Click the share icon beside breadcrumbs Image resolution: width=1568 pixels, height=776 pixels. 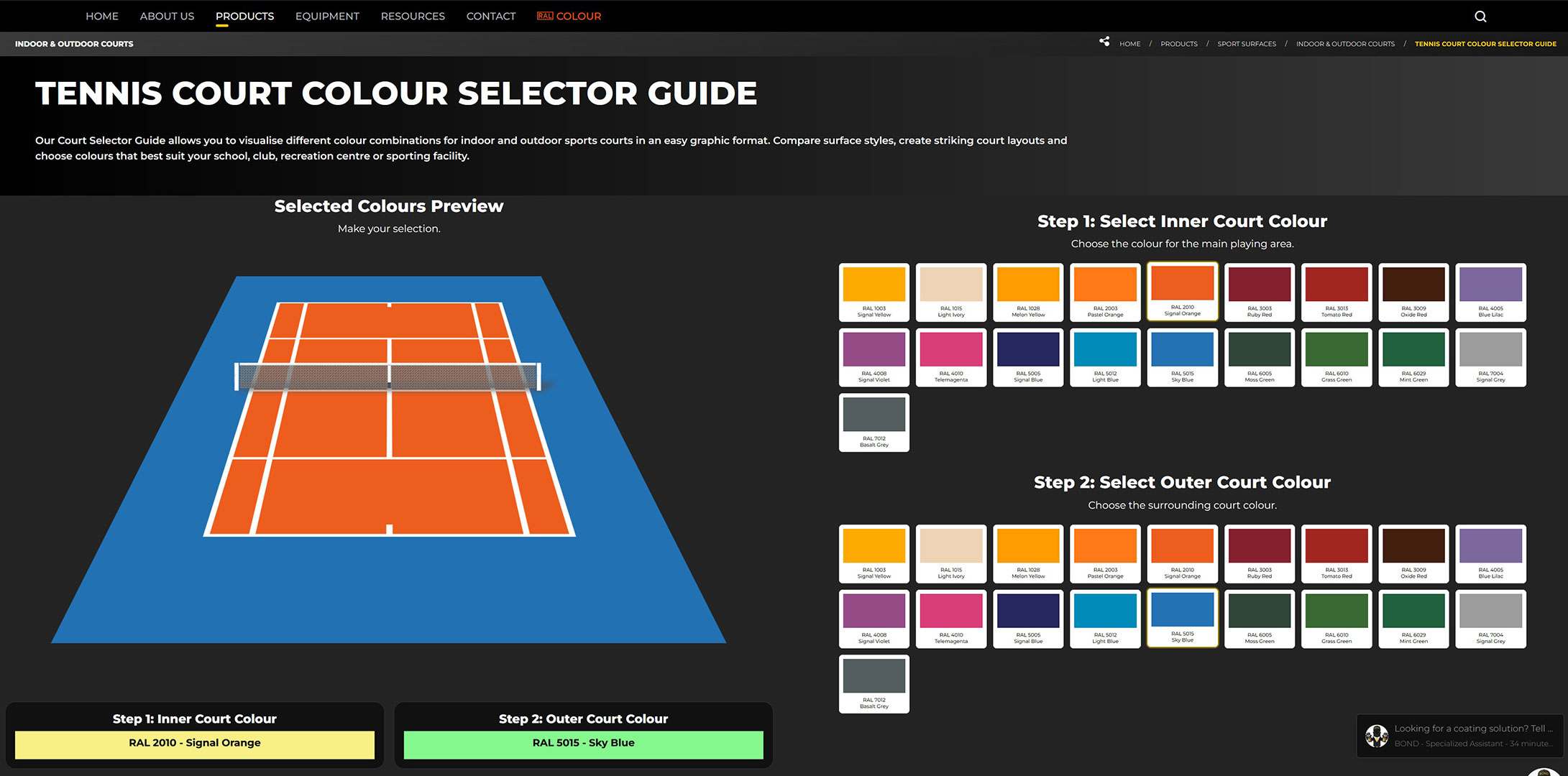tap(1104, 42)
